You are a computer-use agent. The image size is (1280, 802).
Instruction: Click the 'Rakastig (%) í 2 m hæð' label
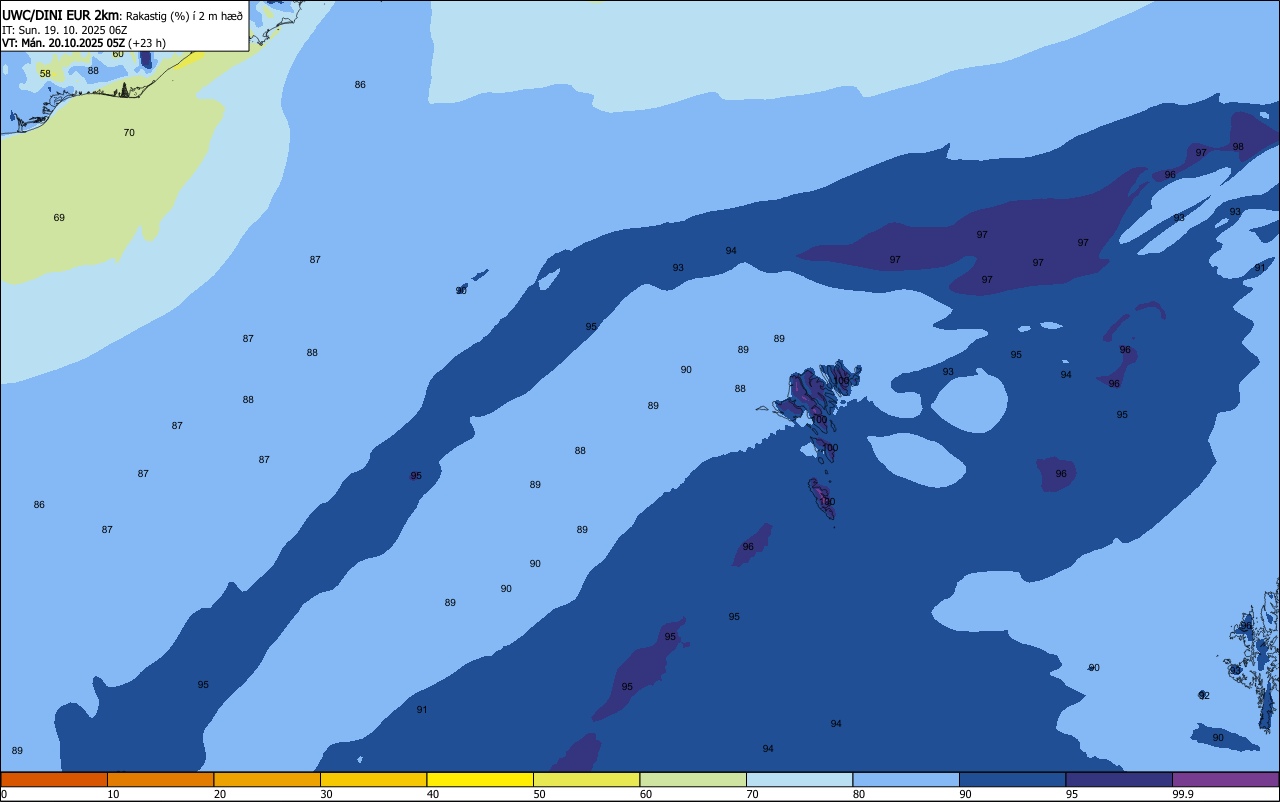[x=184, y=15]
